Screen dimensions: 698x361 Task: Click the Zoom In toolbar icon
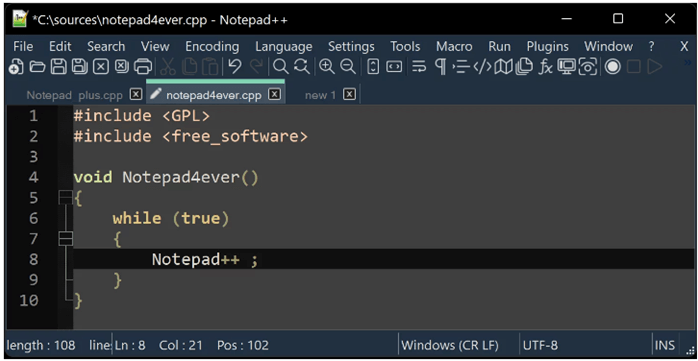click(x=327, y=67)
